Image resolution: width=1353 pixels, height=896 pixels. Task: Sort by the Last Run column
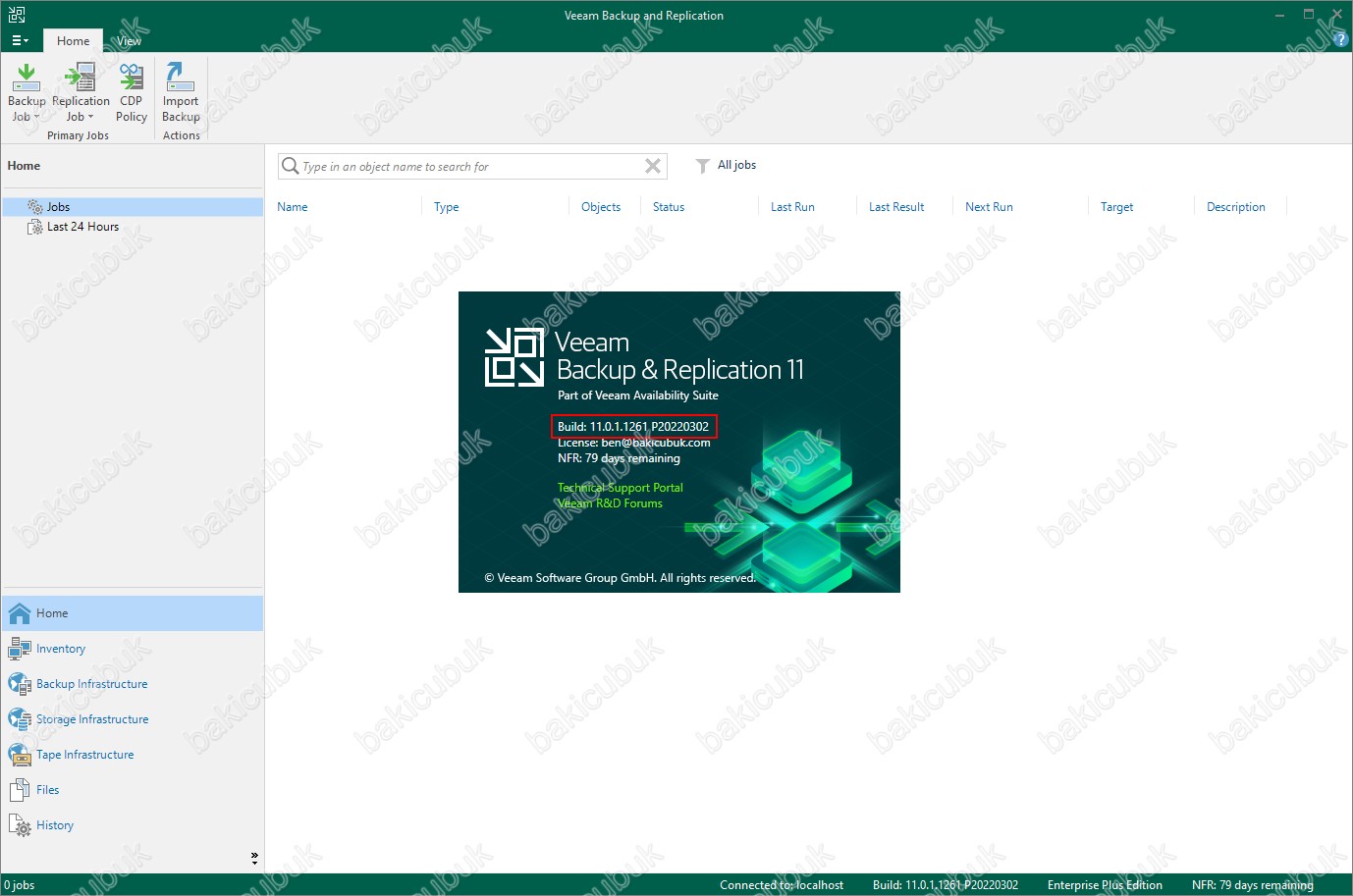pyautogui.click(x=792, y=207)
